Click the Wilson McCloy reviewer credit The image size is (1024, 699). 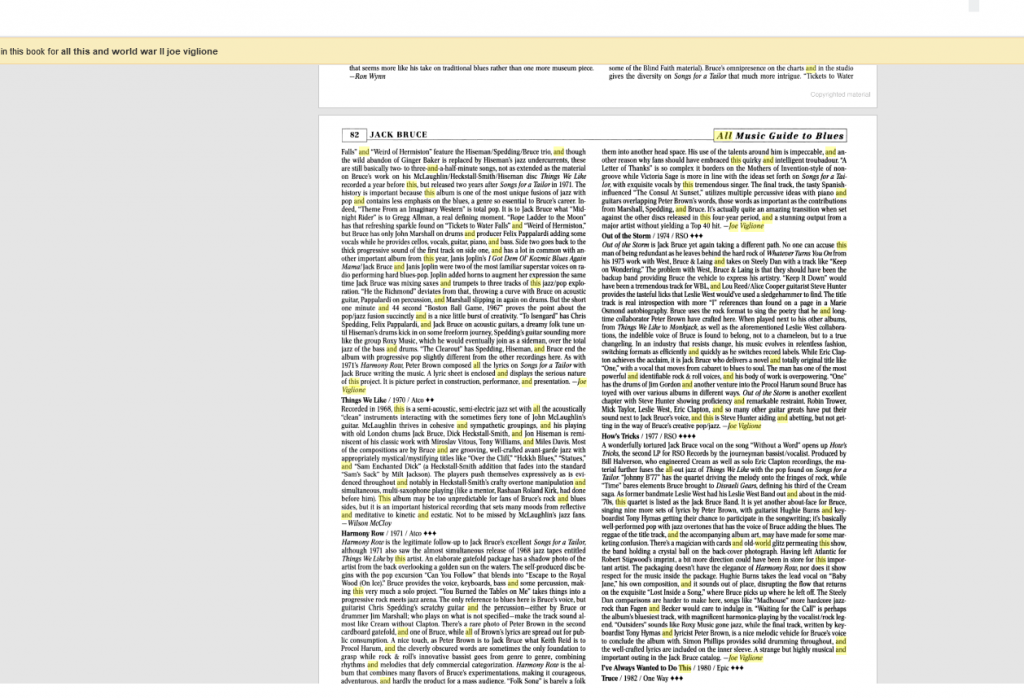coord(366,523)
